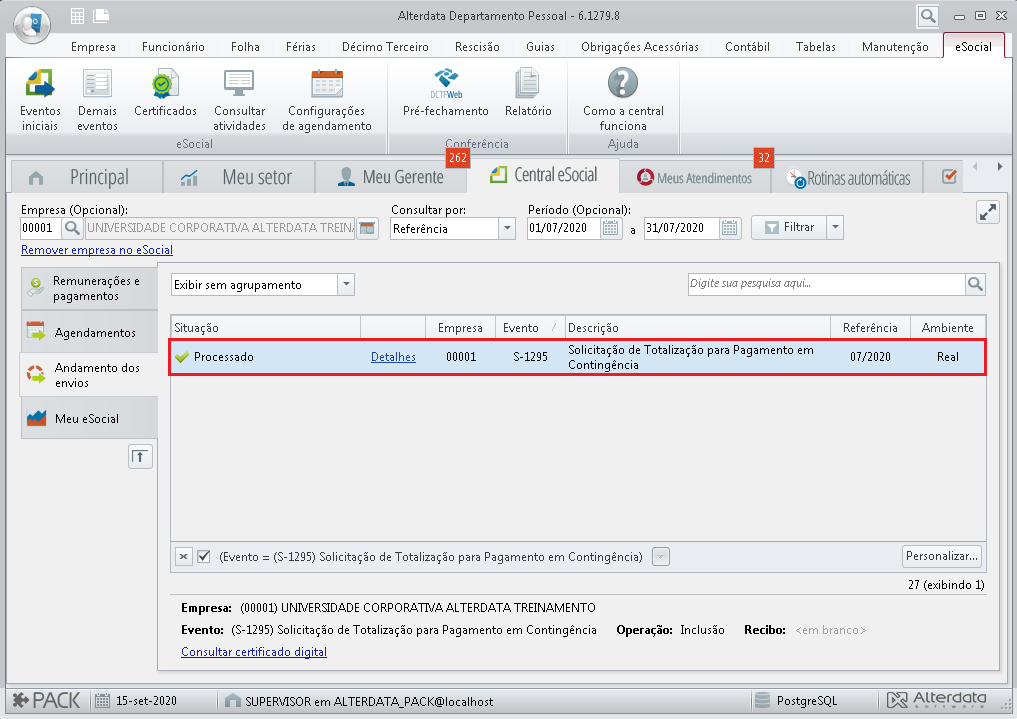Open the Funcionário menu
The width and height of the screenshot is (1017, 719).
click(x=173, y=47)
